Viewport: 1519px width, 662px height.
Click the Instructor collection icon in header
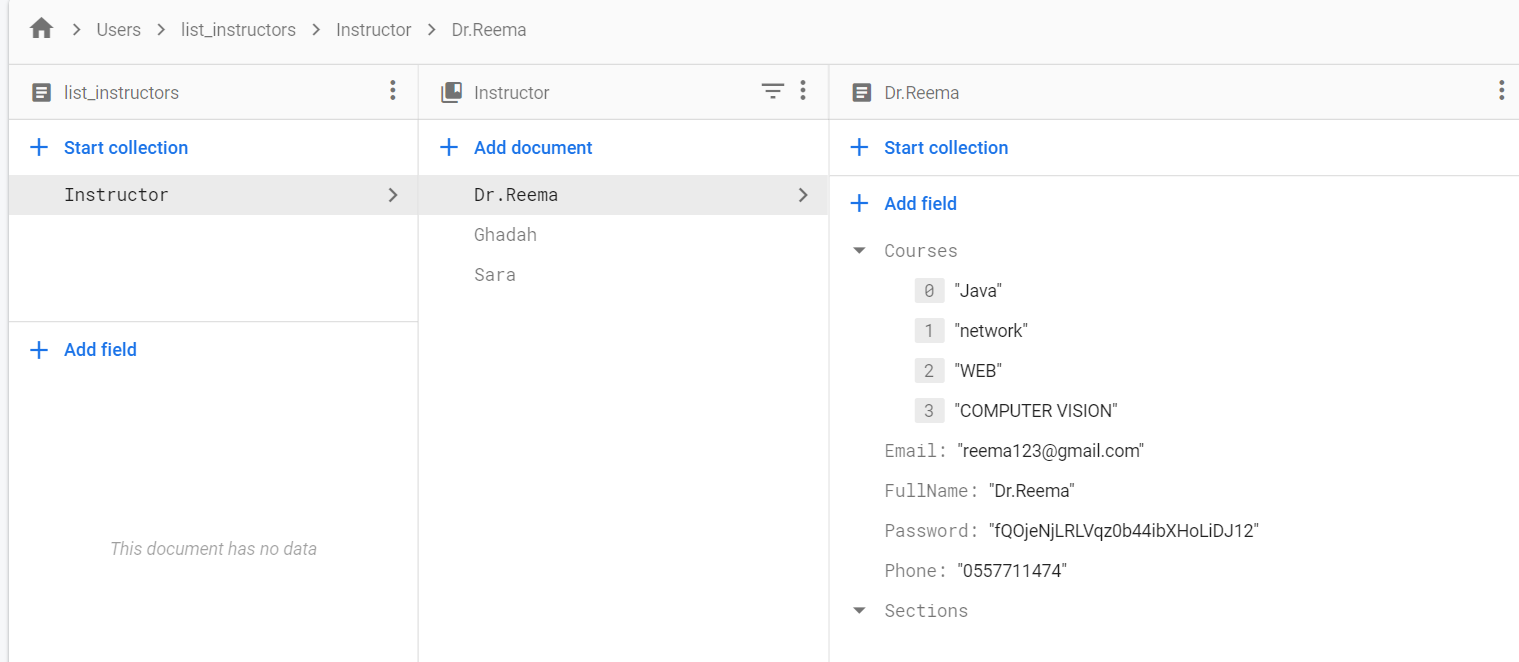451,92
